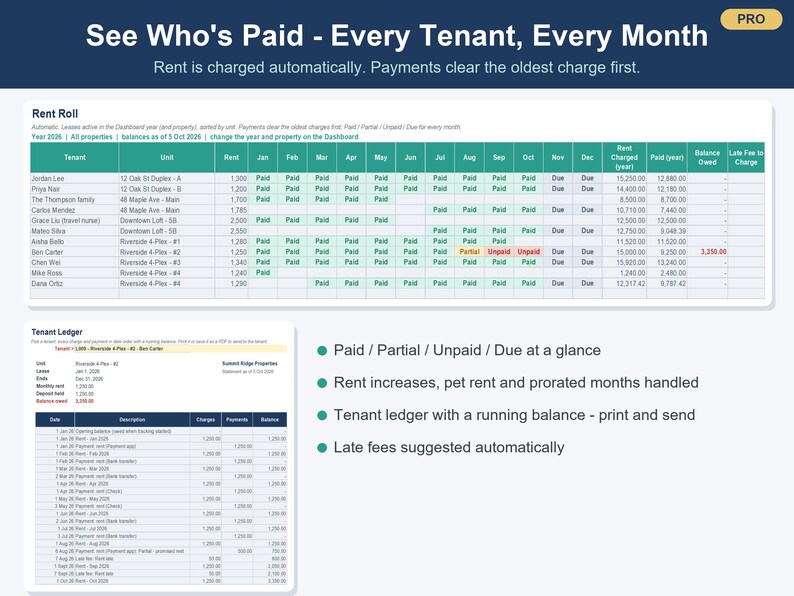Click the 'Partial - promised rest' payment row
This screenshot has height=596, width=794.
coord(161,551)
